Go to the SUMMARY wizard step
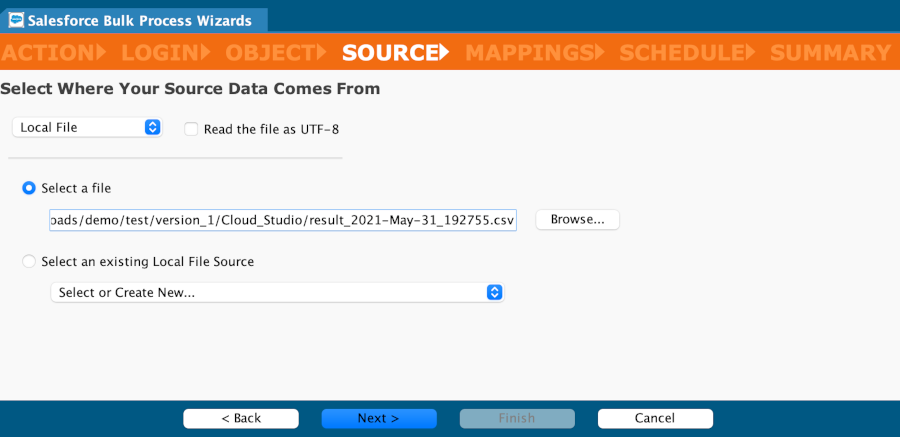Viewport: 900px width, 437px height. pos(830,53)
